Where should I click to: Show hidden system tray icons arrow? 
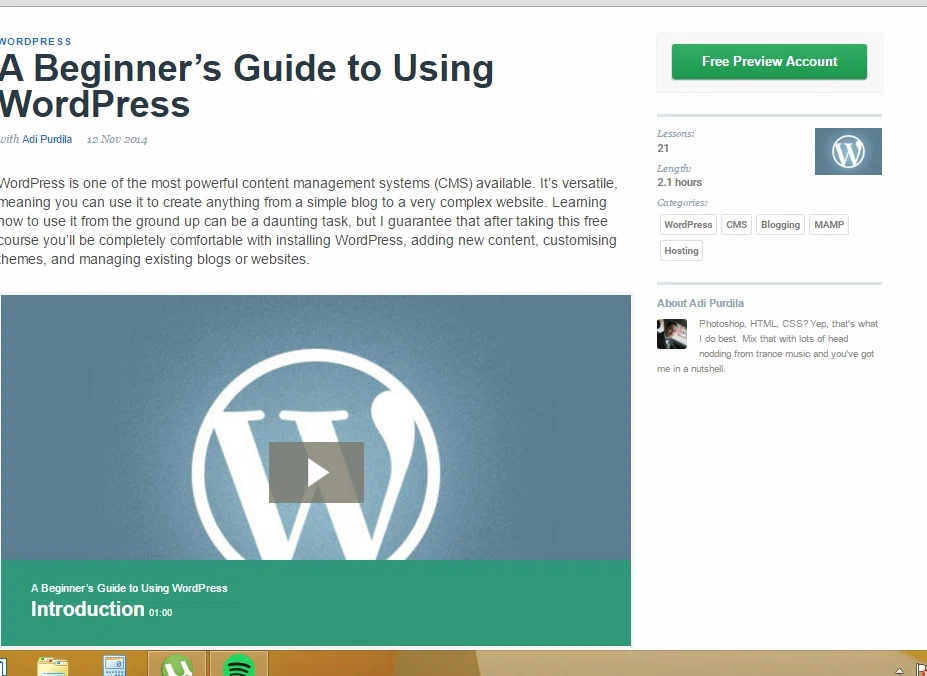pyautogui.click(x=899, y=671)
